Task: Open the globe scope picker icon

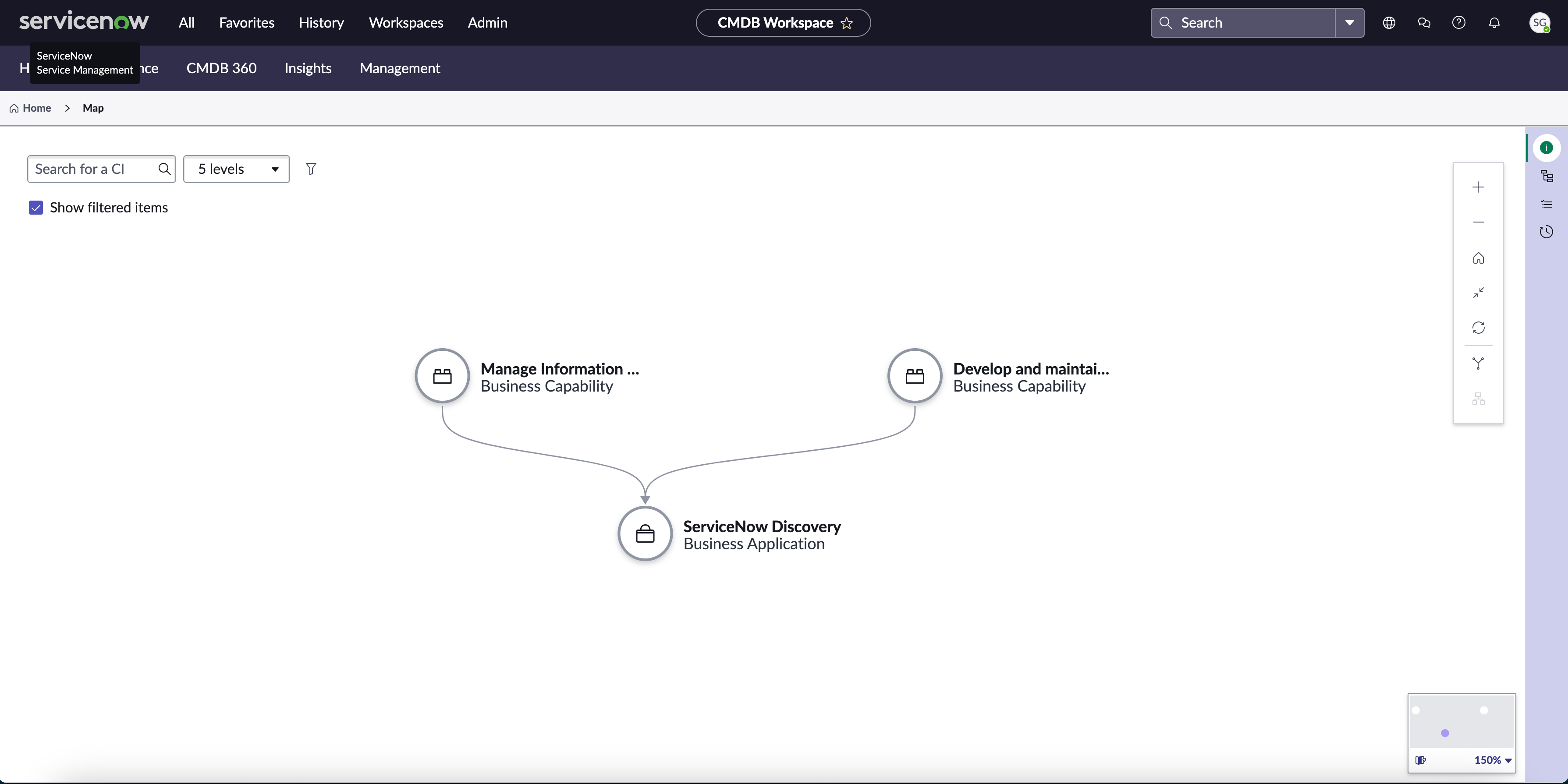Action: click(1389, 22)
